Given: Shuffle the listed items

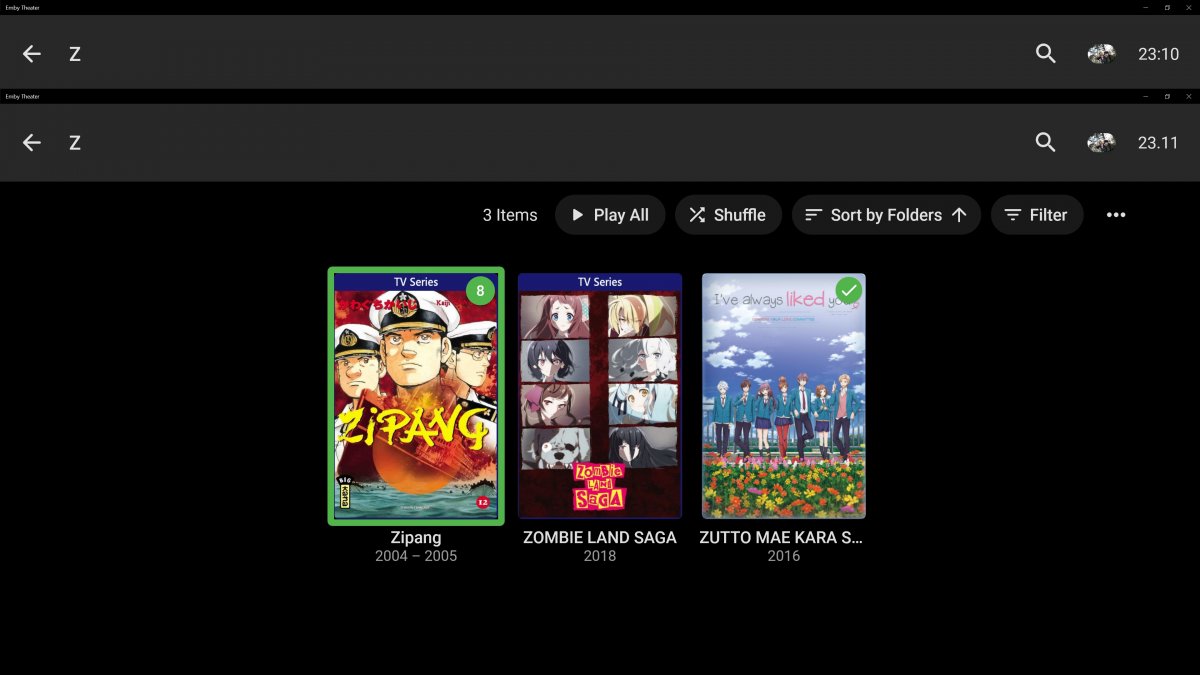Looking at the screenshot, I should tap(728, 215).
